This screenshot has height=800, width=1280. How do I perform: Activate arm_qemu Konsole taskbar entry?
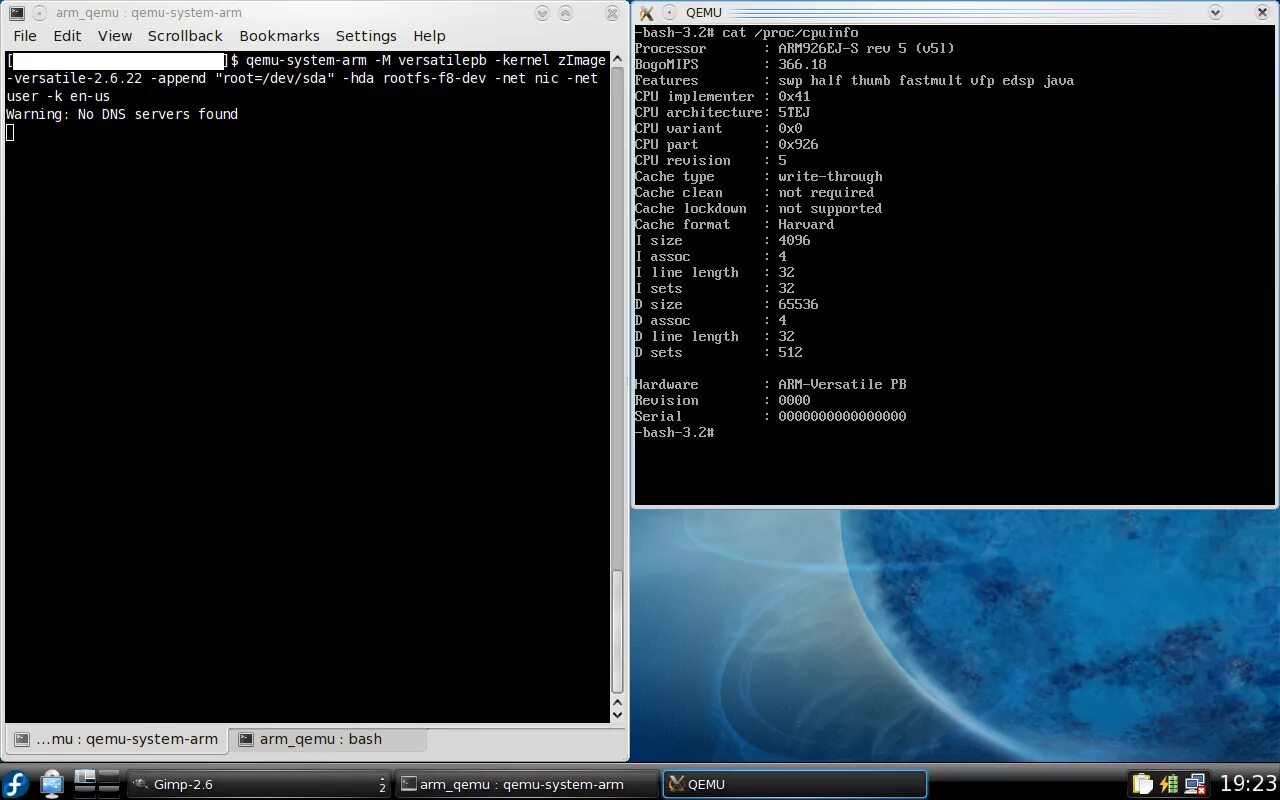pyautogui.click(x=527, y=784)
